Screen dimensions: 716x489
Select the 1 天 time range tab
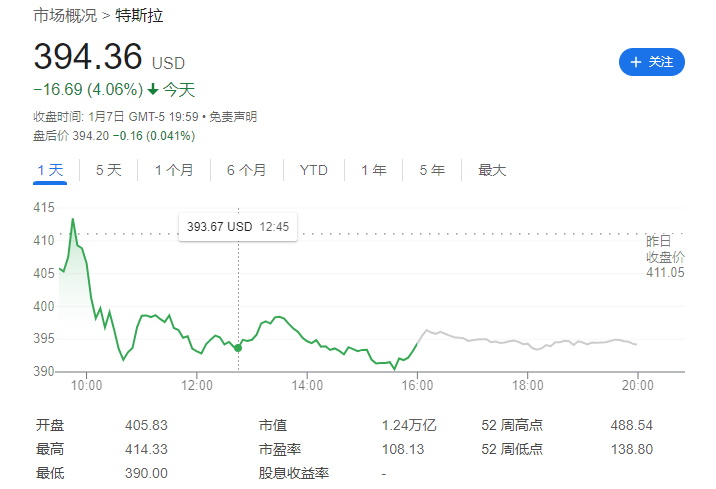(50, 170)
